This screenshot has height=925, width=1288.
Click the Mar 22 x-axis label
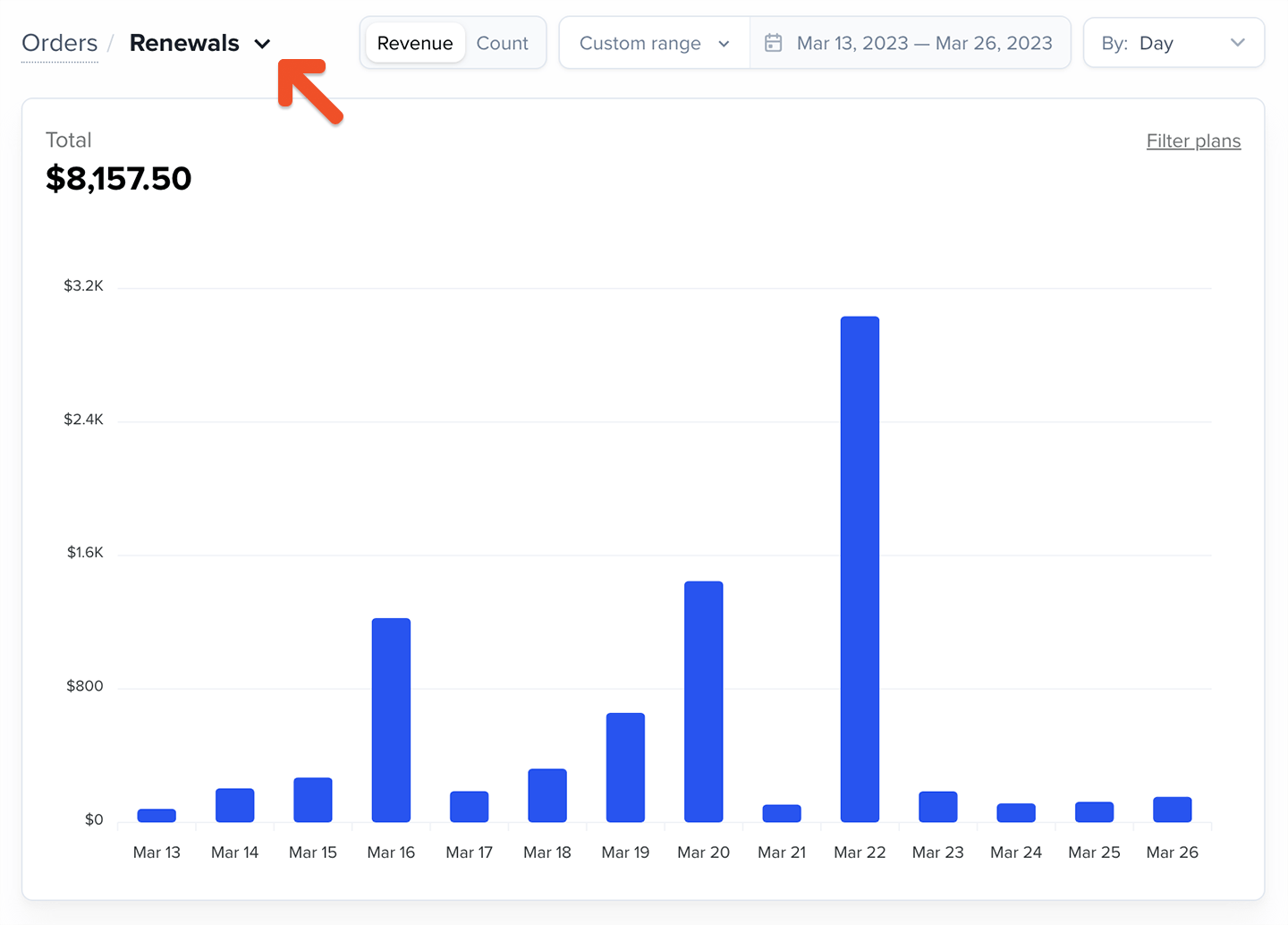(860, 853)
